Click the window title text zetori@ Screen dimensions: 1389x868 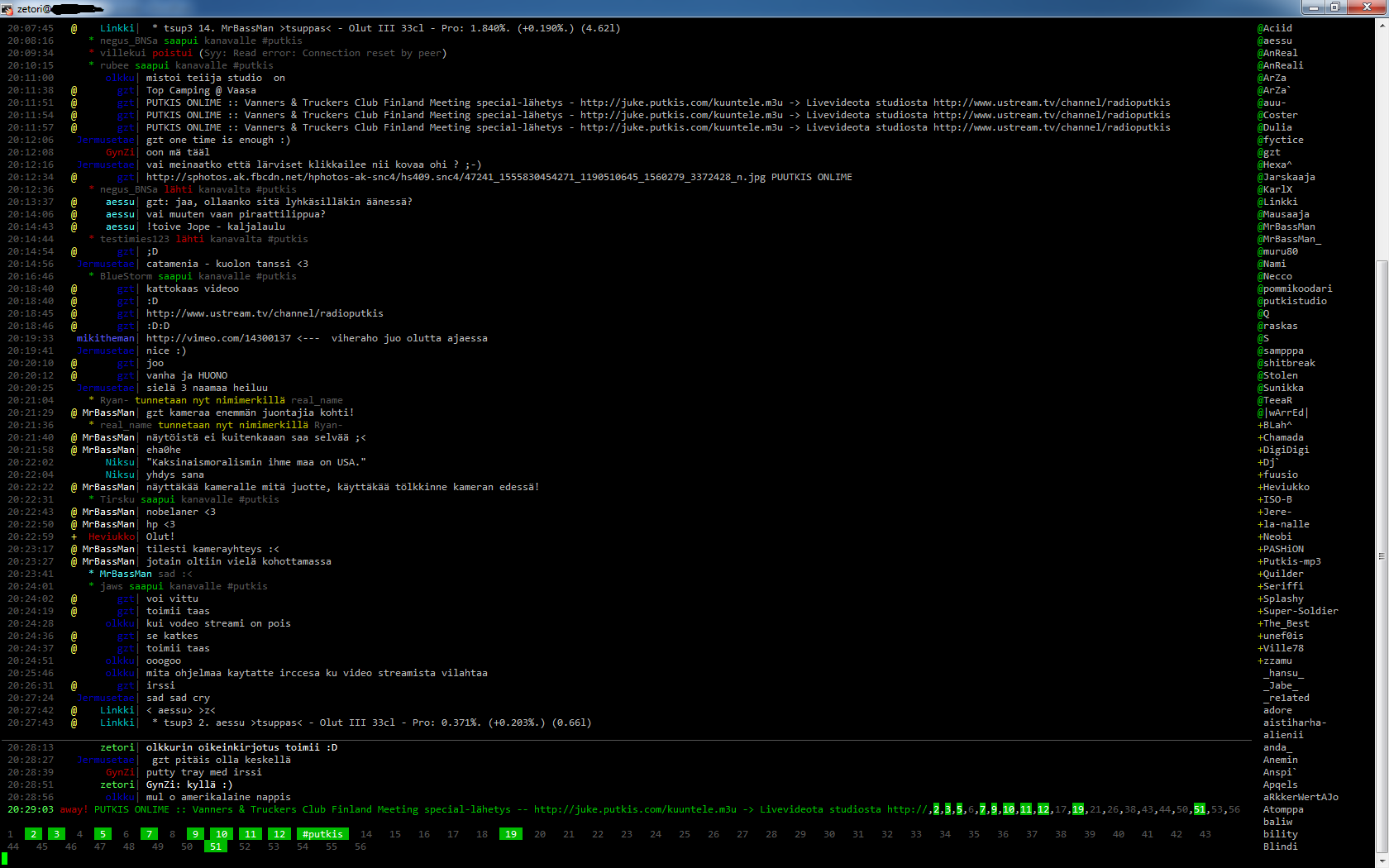coord(34,9)
